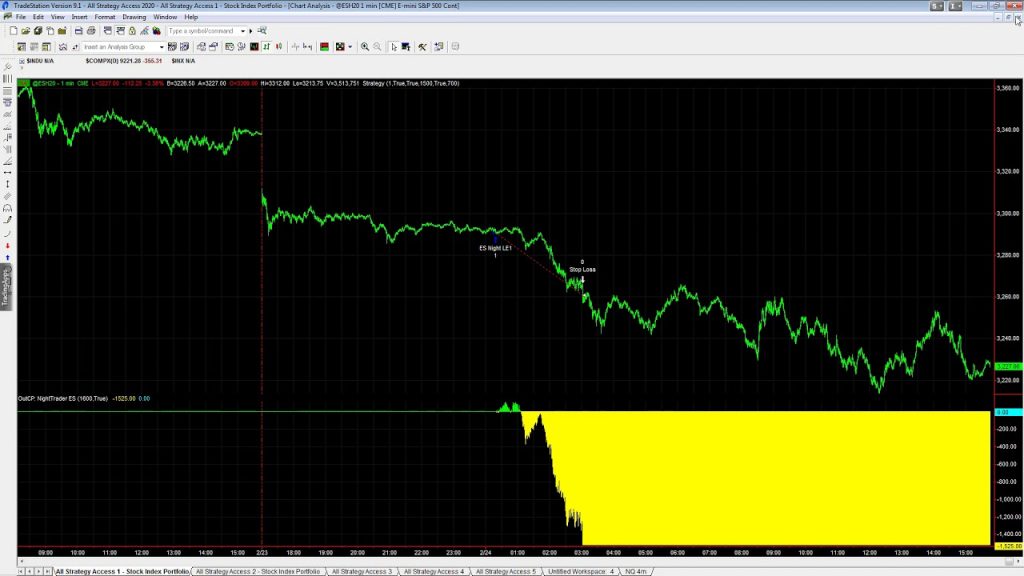This screenshot has height=576, width=1024.
Task: Open the Drawing menu
Action: [x=134, y=17]
